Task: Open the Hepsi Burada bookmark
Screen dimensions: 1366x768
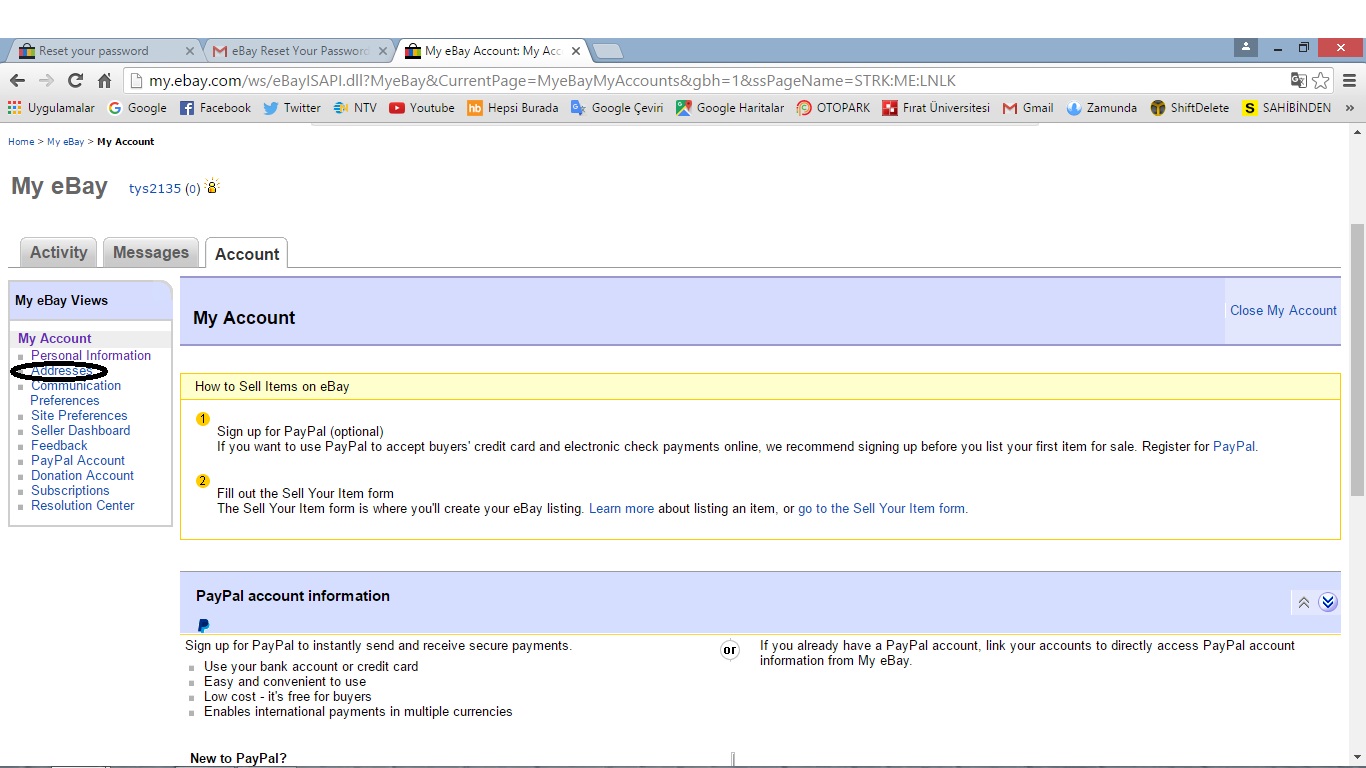Action: (x=513, y=108)
